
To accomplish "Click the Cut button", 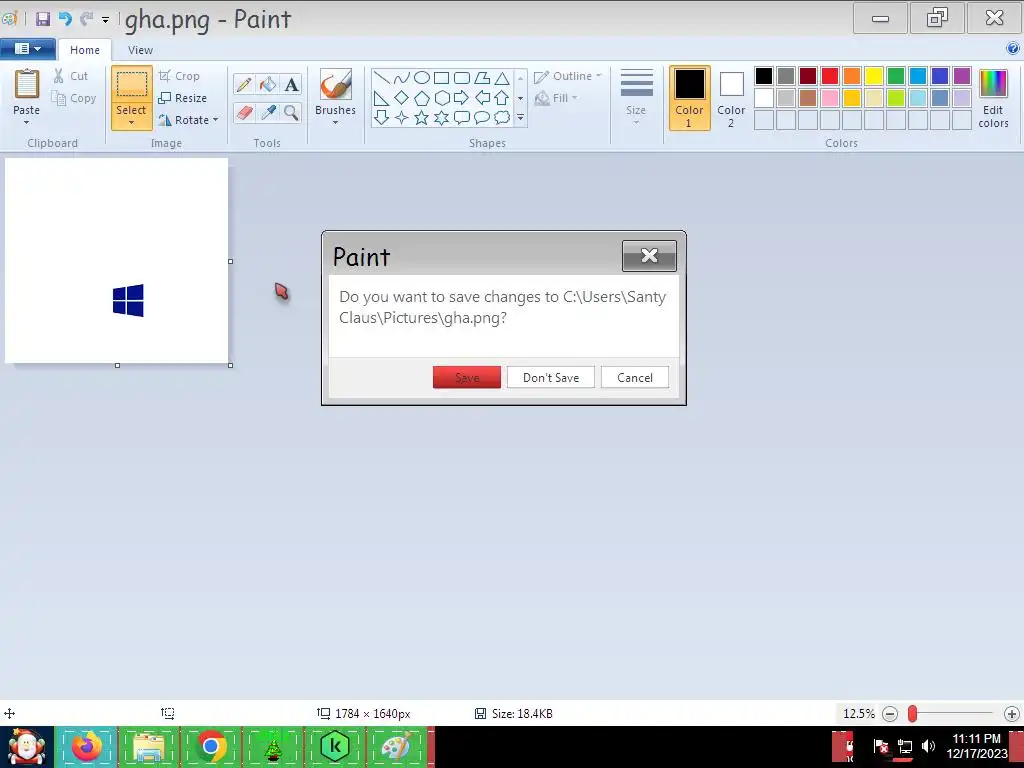I will pos(71,76).
